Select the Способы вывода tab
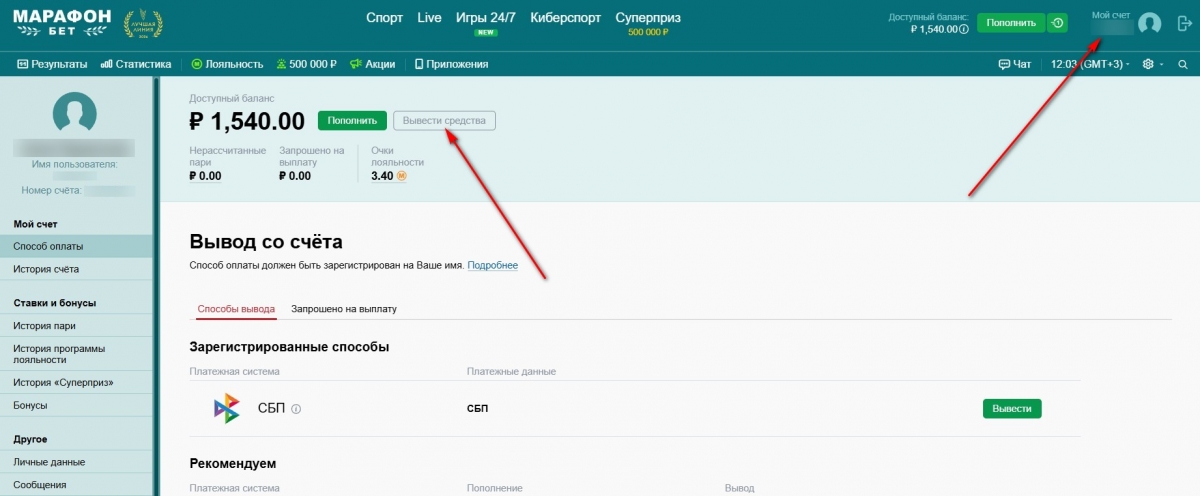The height and width of the screenshot is (496, 1200). tap(236, 309)
